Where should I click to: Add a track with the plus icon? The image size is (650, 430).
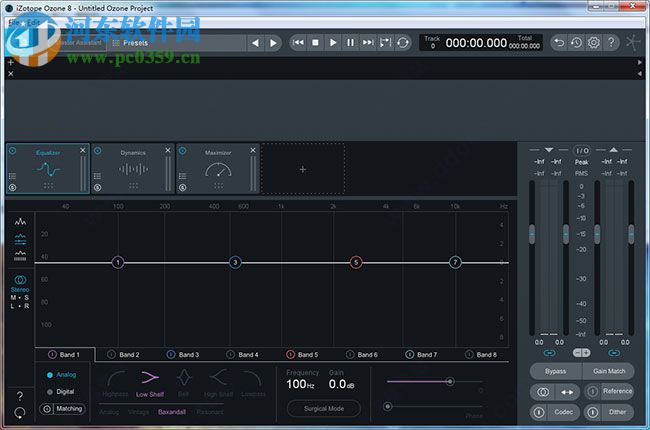[11, 62]
